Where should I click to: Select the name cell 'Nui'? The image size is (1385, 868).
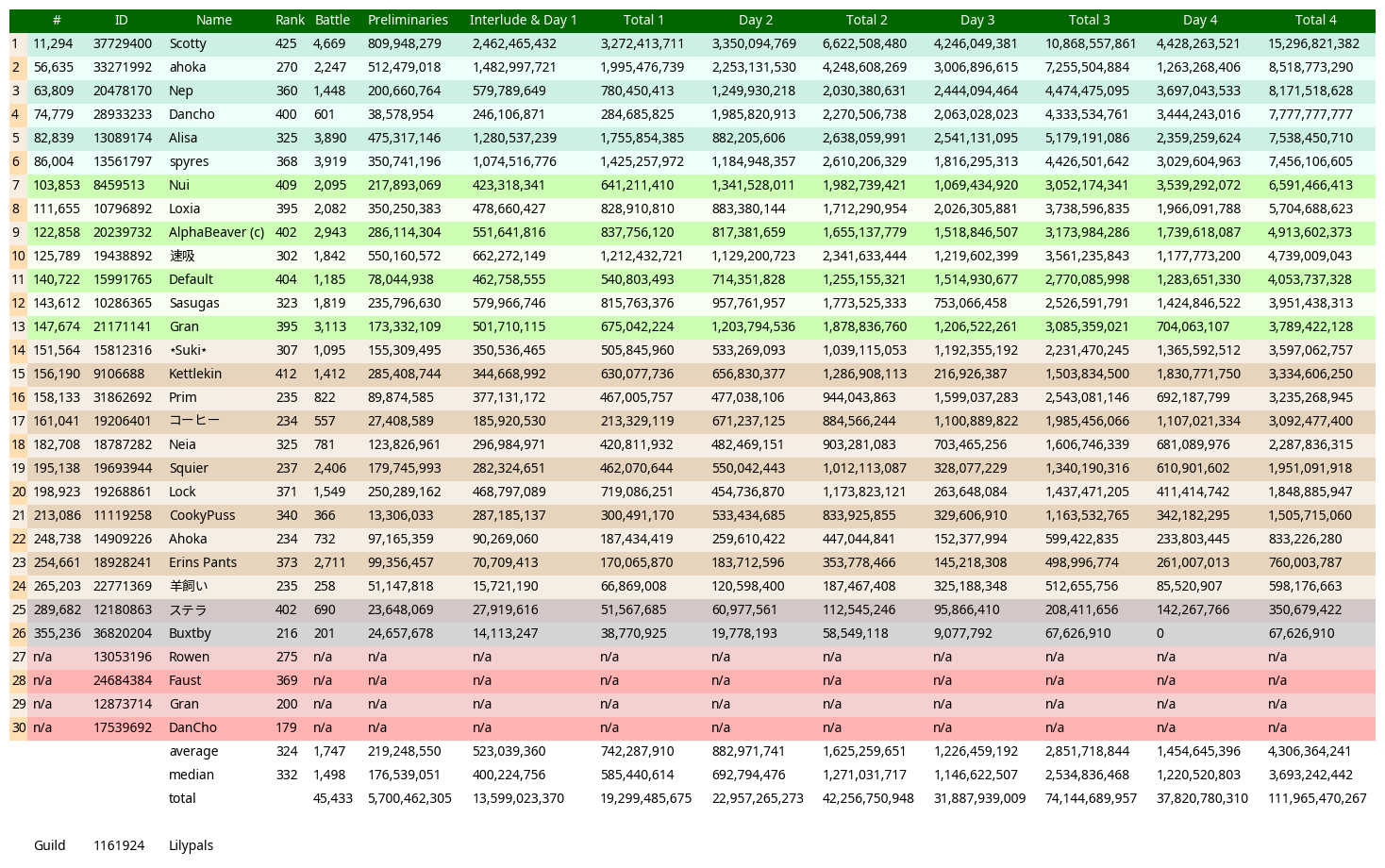179,185
